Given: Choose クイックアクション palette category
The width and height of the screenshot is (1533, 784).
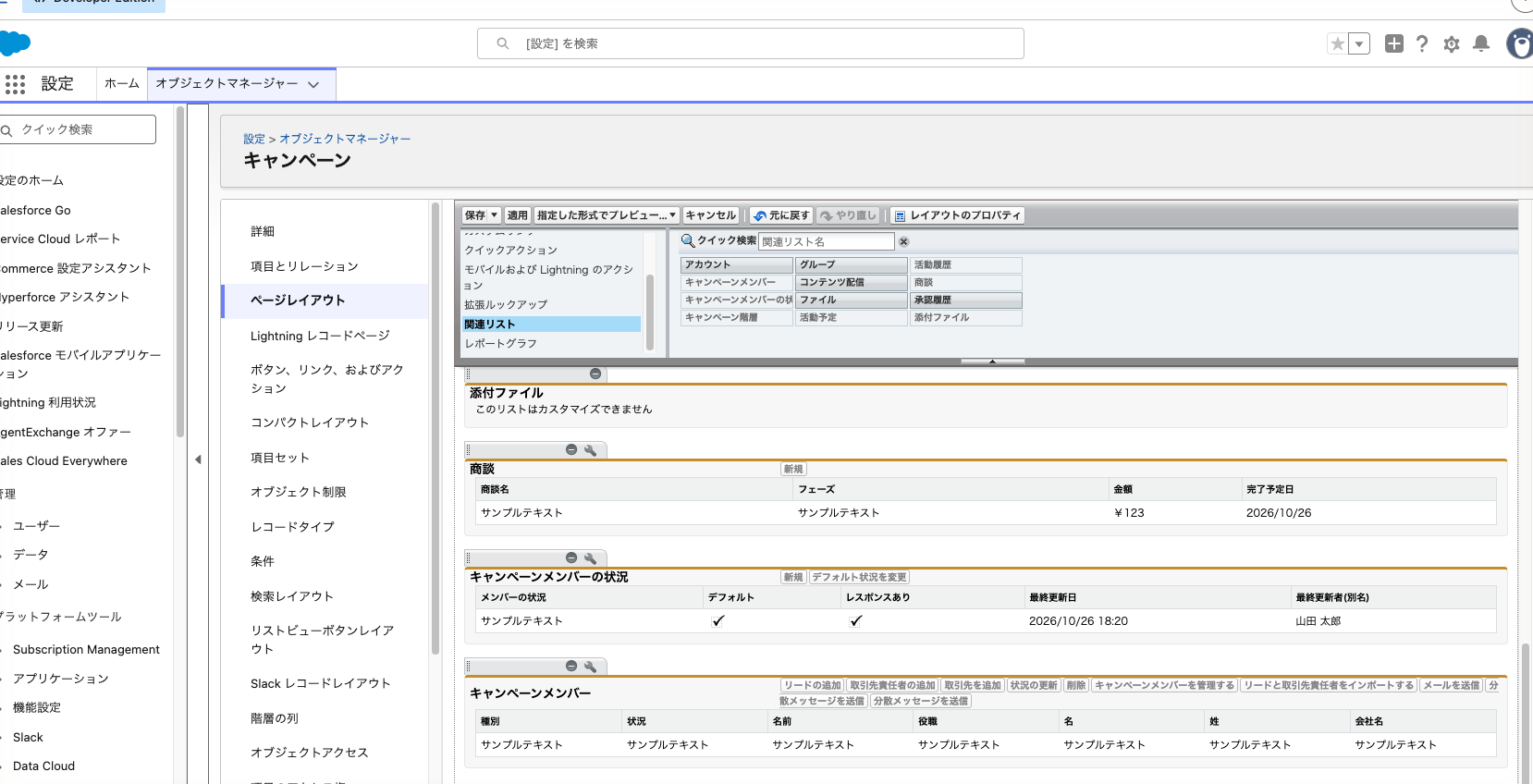Looking at the screenshot, I should 510,250.
